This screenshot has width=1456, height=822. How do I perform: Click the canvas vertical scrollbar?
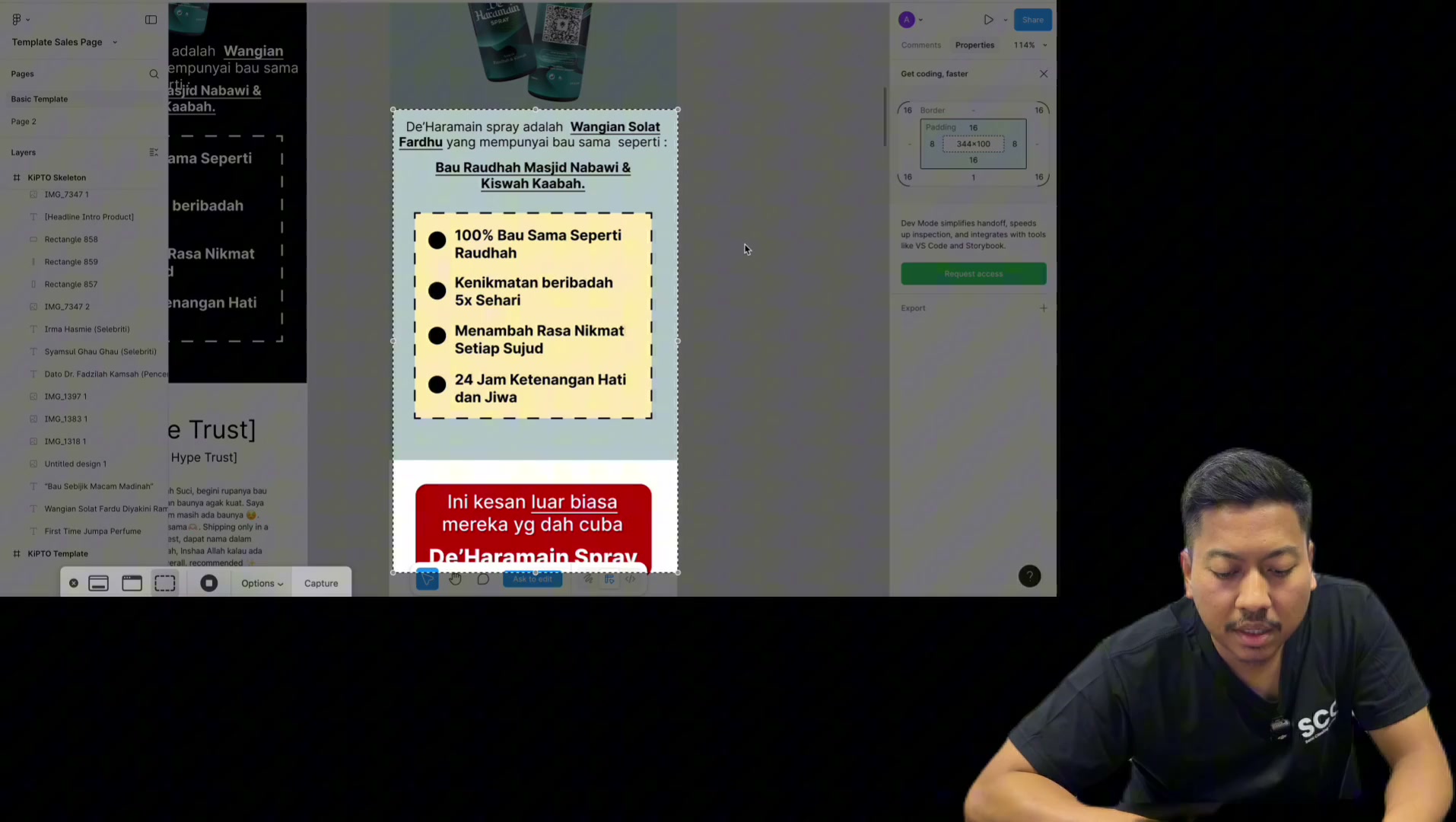click(x=884, y=117)
